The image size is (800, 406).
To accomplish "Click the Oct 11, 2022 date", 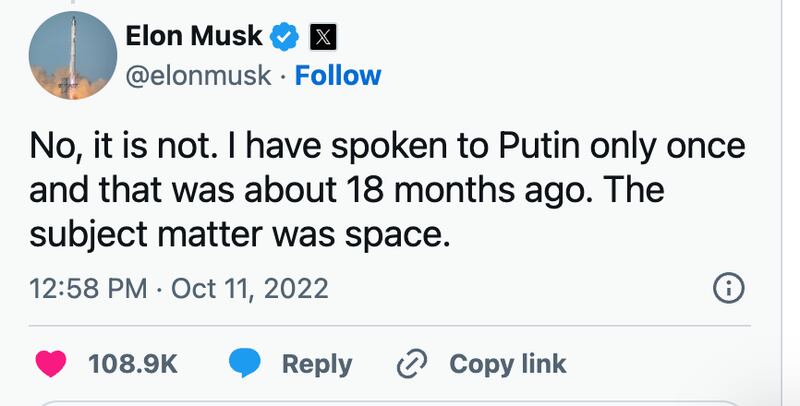I will point(249,289).
